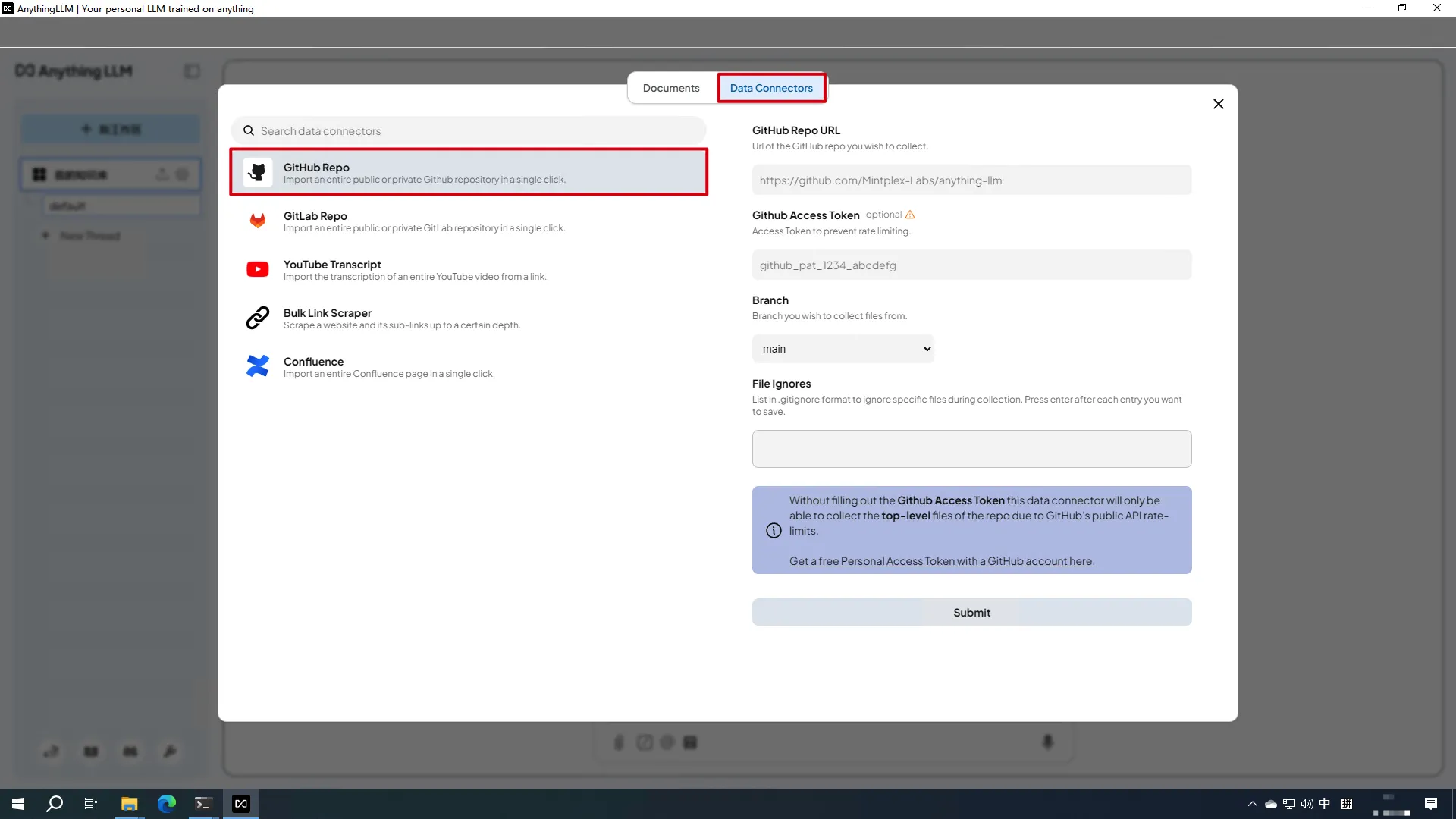Switch to the Data Connectors tab
Viewport: 1456px width, 819px height.
(770, 88)
